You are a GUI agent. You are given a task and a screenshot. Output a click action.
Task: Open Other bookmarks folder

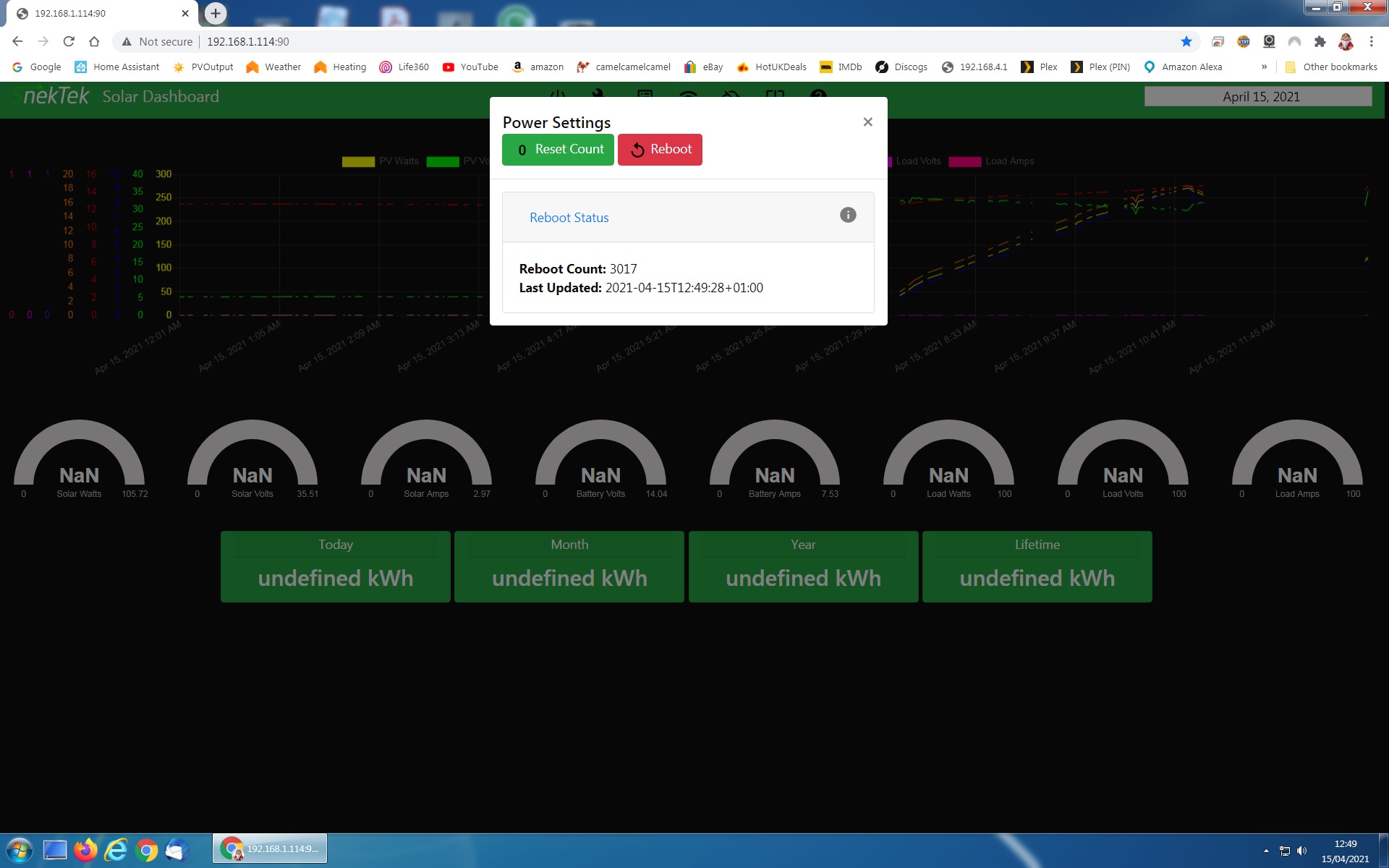tap(1331, 67)
